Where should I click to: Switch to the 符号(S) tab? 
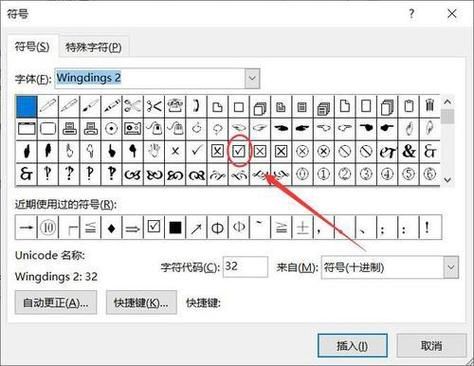[32, 47]
